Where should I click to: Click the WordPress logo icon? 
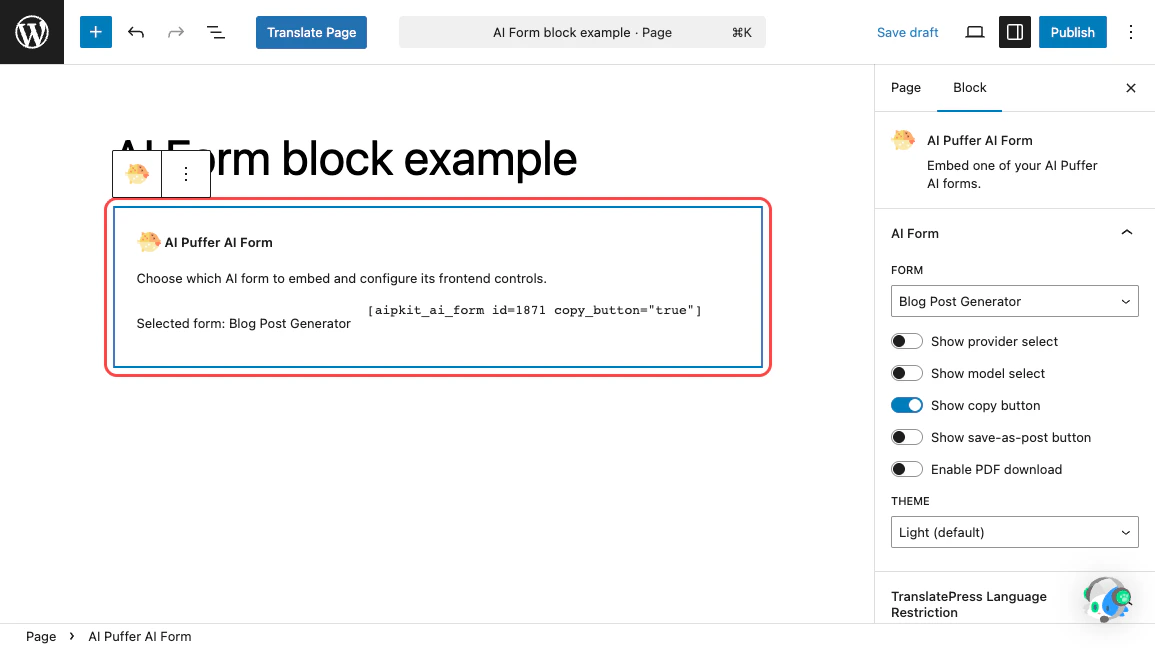(31, 31)
